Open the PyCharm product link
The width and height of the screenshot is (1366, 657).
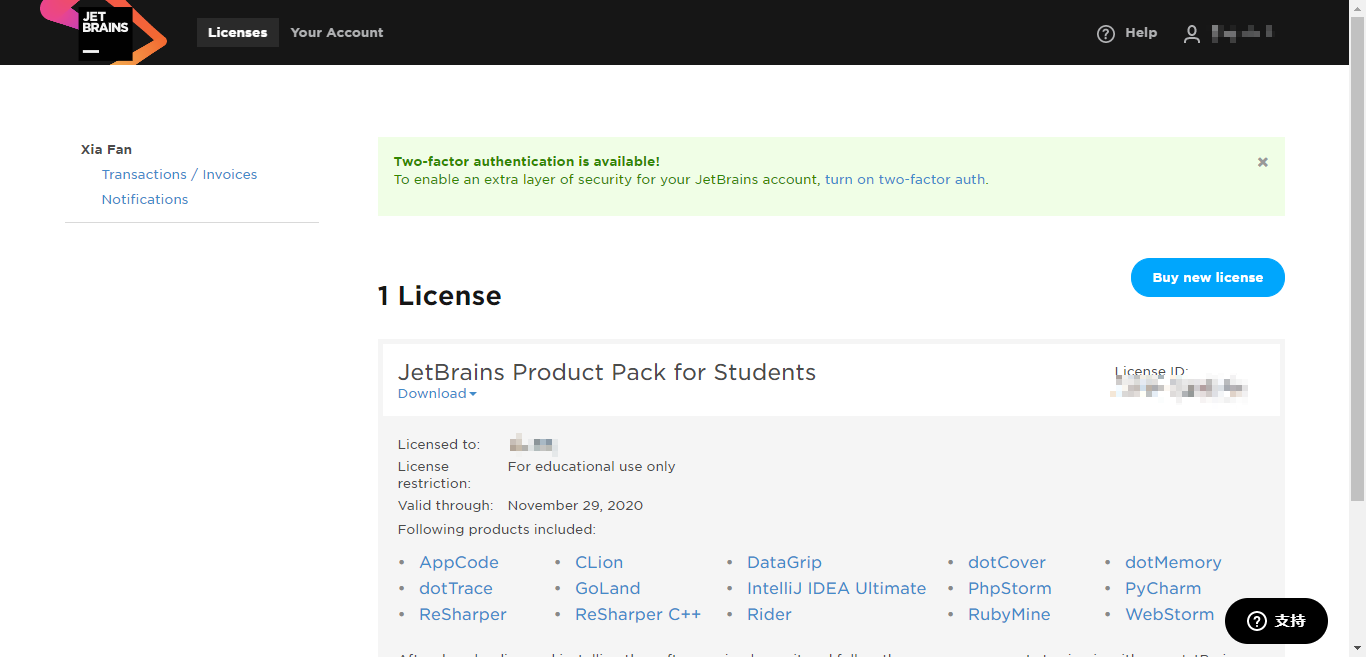(1163, 589)
